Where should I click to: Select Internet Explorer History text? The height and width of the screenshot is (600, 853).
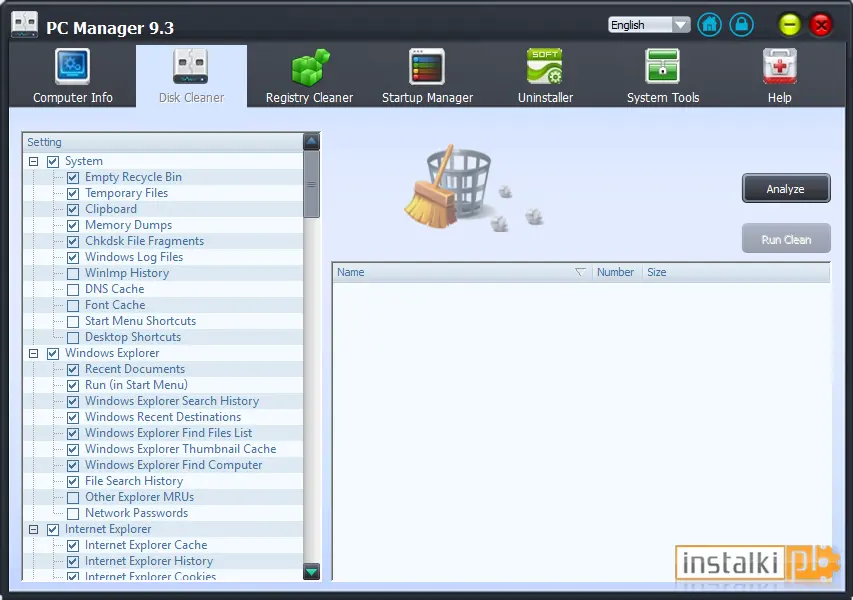tap(149, 561)
